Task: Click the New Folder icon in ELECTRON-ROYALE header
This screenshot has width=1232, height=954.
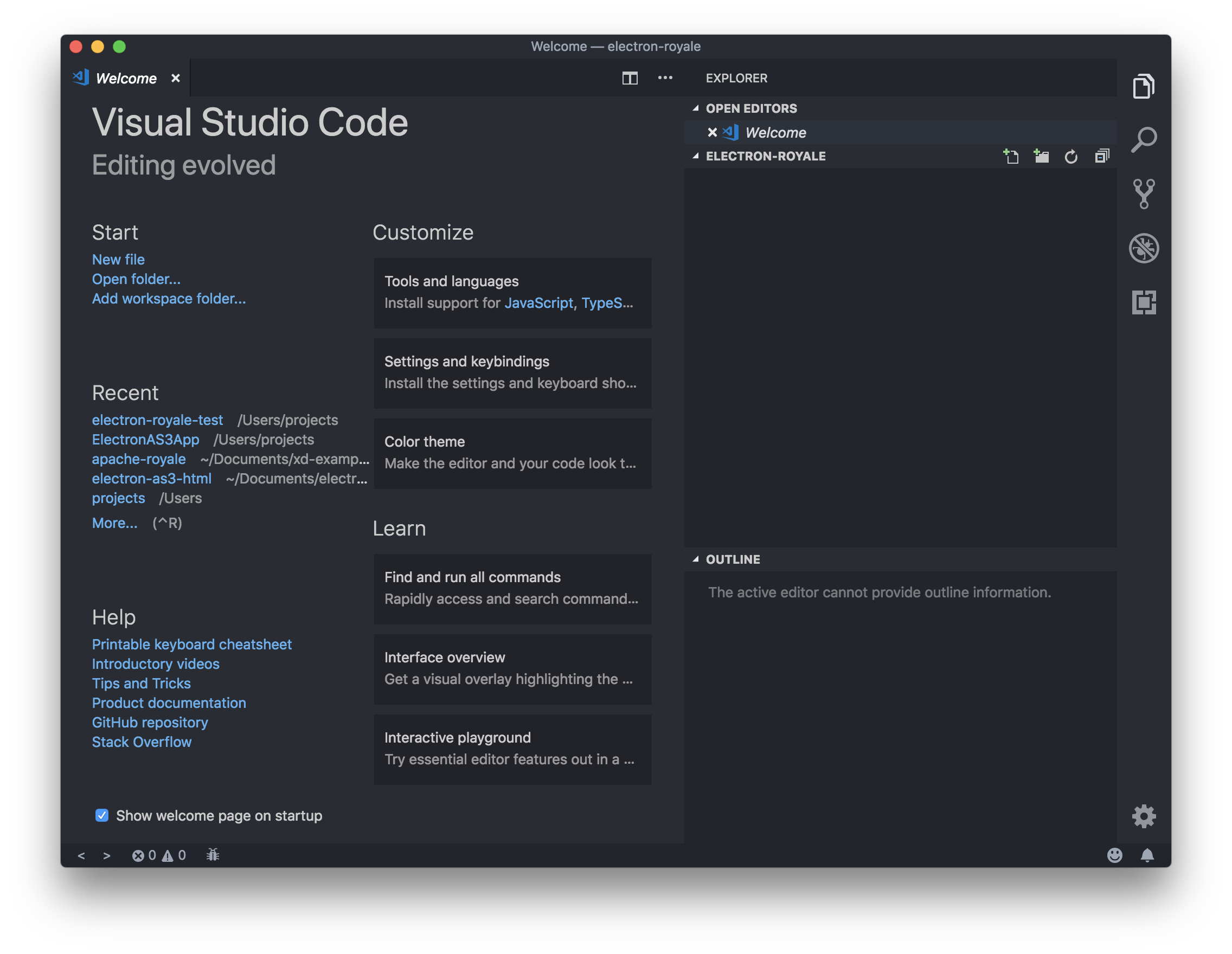Action: (x=1041, y=156)
